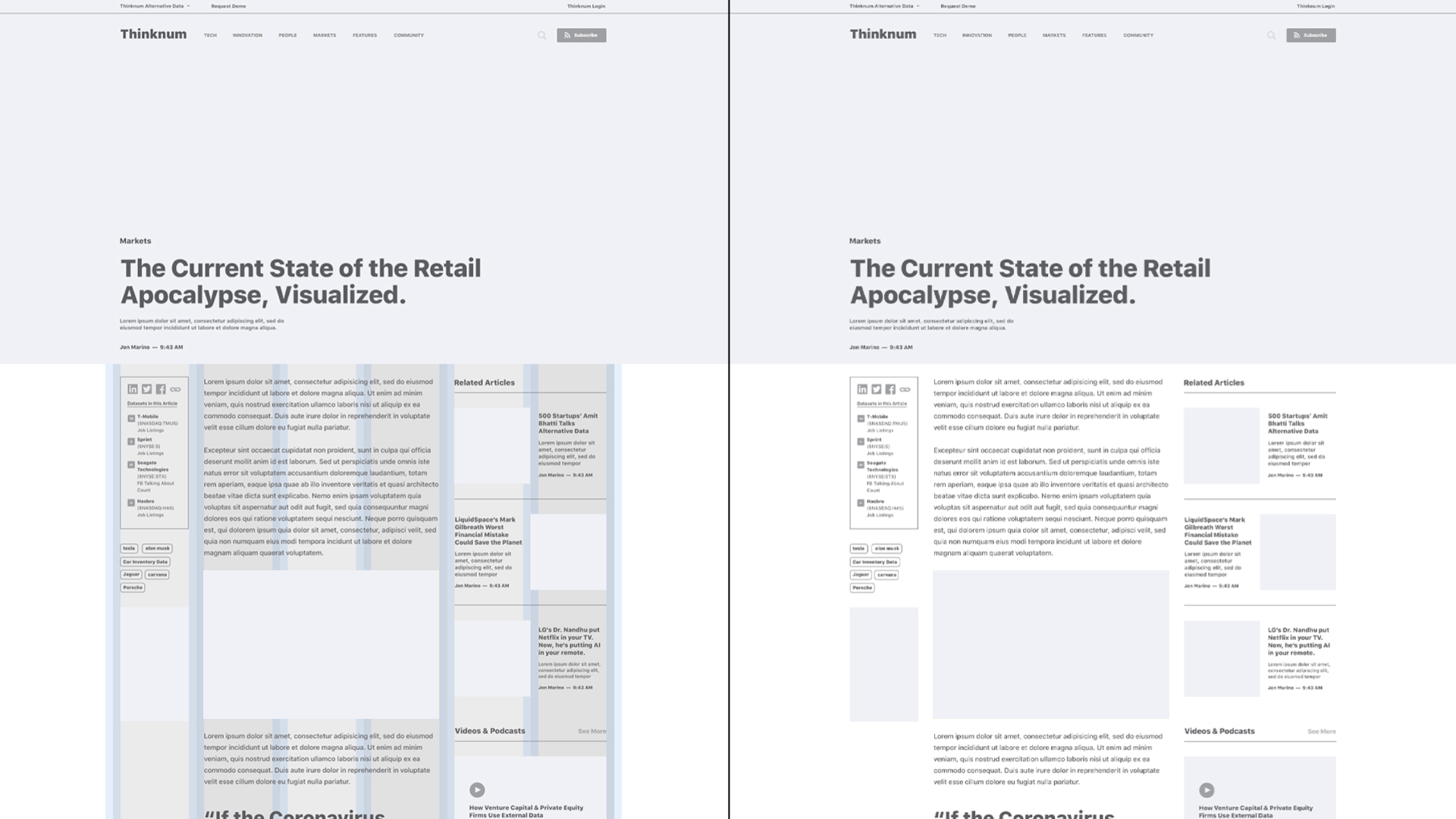Viewport: 1456px width, 819px height.
Task: Open the PEOPLE menu in right mockup
Action: click(x=1017, y=35)
